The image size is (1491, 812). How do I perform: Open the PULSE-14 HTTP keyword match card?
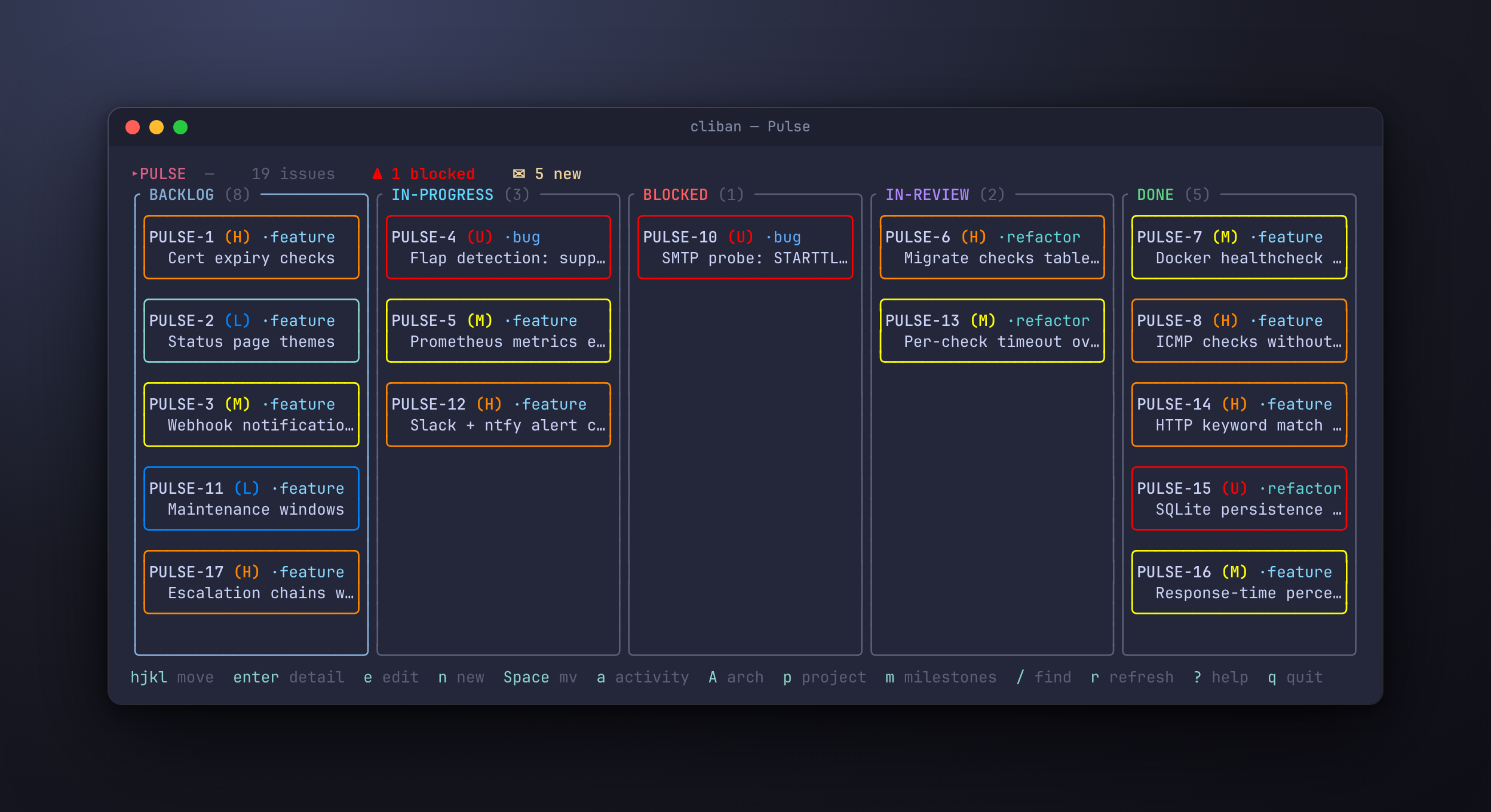coord(1240,414)
